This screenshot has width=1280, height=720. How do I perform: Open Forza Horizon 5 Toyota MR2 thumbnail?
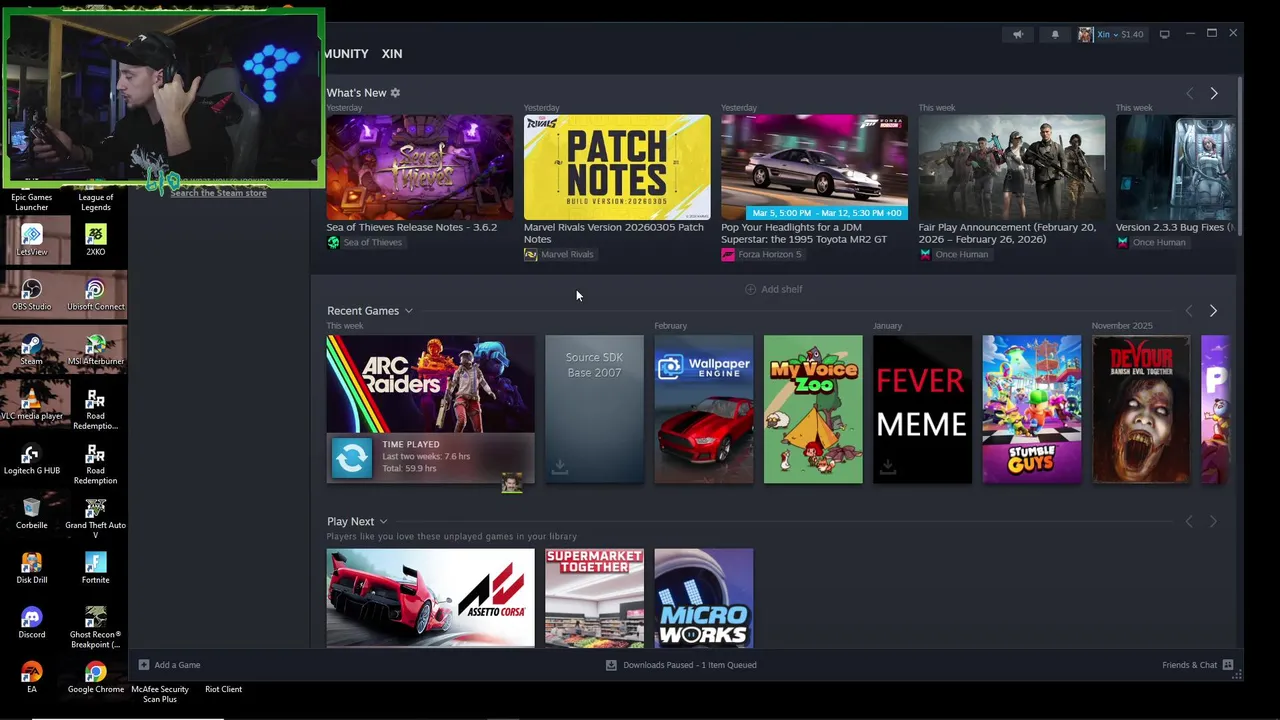814,167
